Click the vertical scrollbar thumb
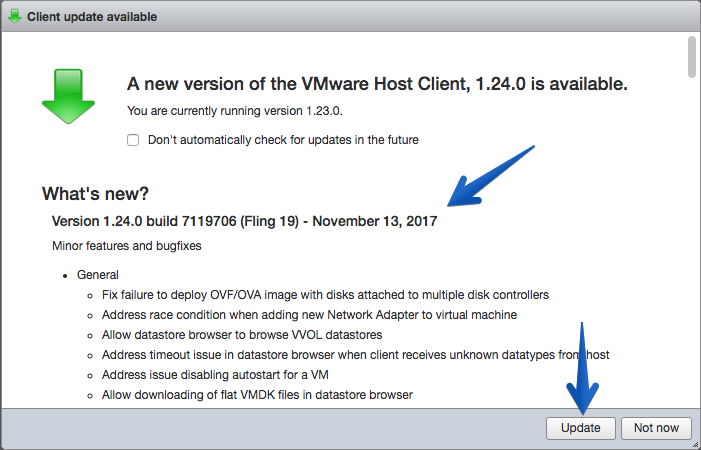 pos(692,57)
